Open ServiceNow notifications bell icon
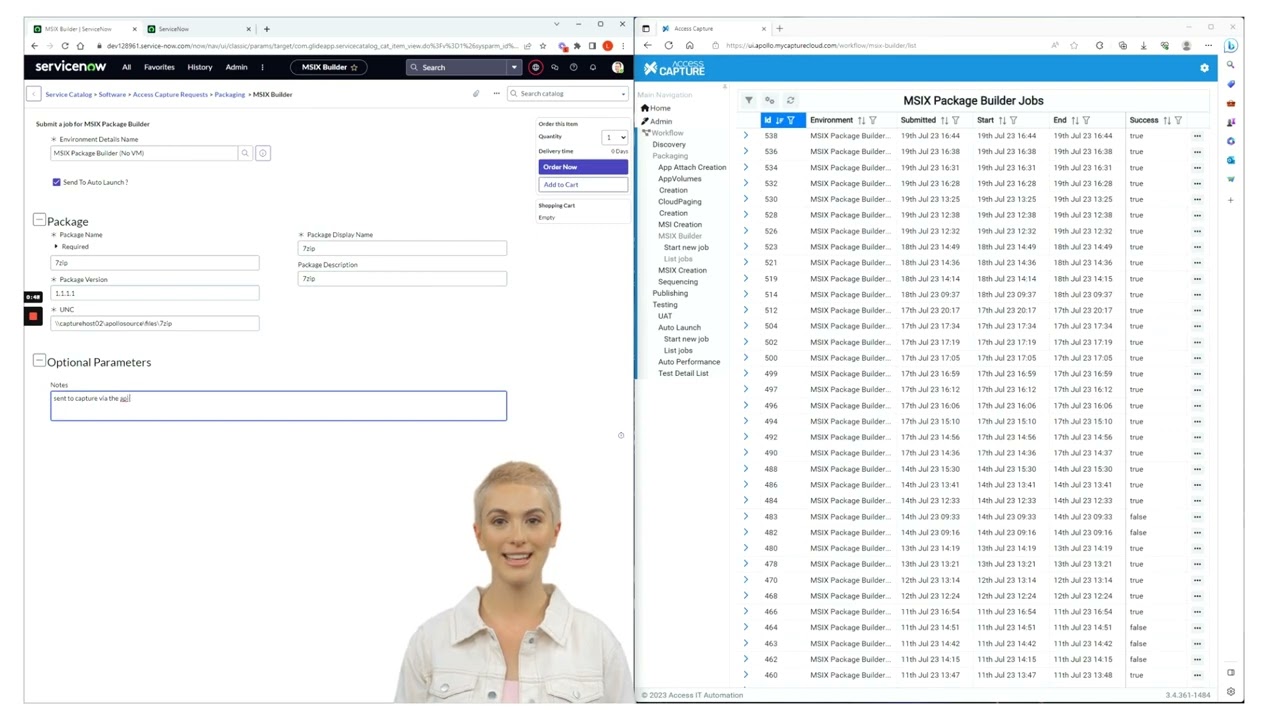The width and height of the screenshot is (1280, 720). pyautogui.click(x=592, y=67)
